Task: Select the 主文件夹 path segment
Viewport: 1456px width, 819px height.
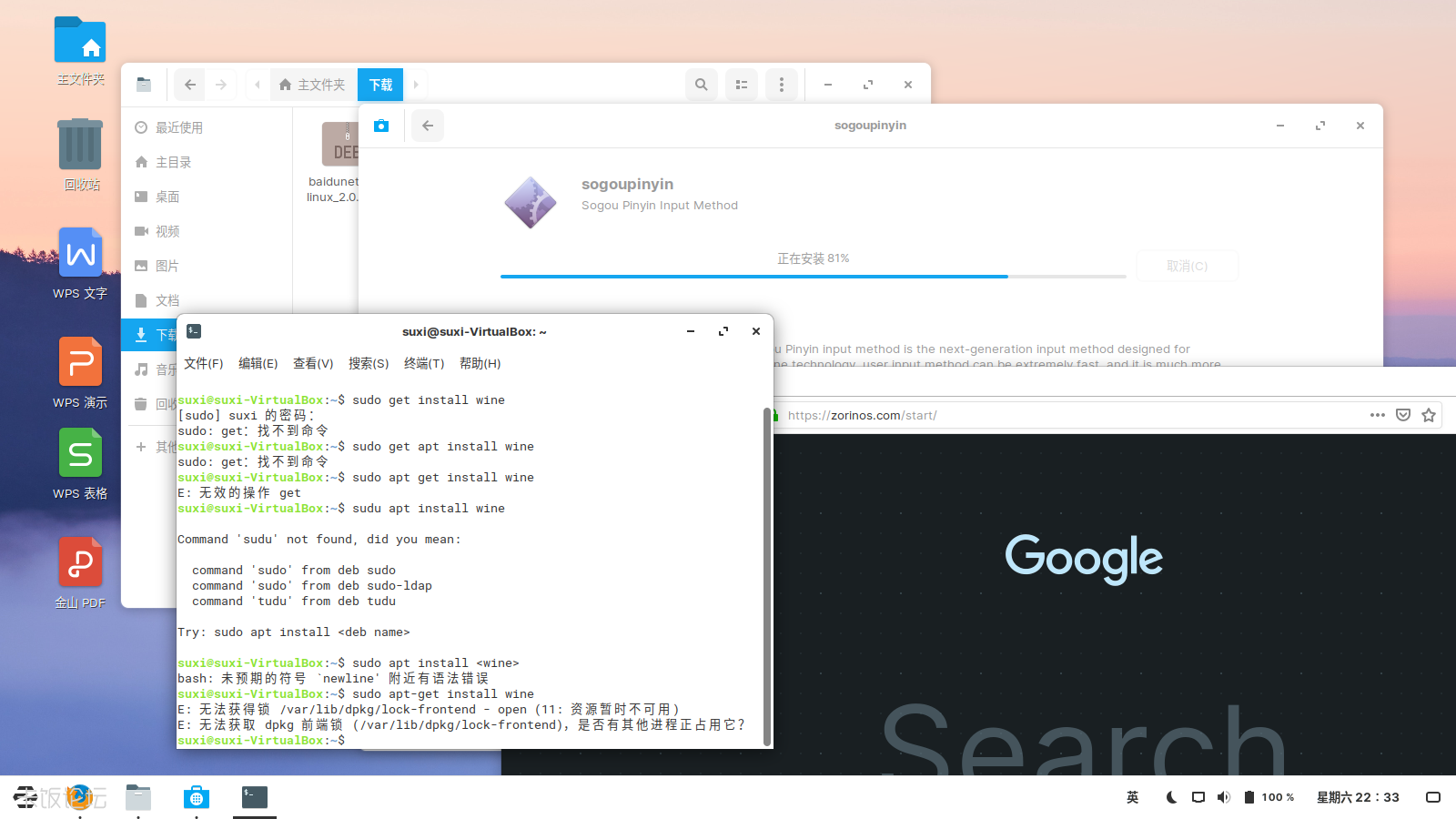Action: click(x=312, y=85)
